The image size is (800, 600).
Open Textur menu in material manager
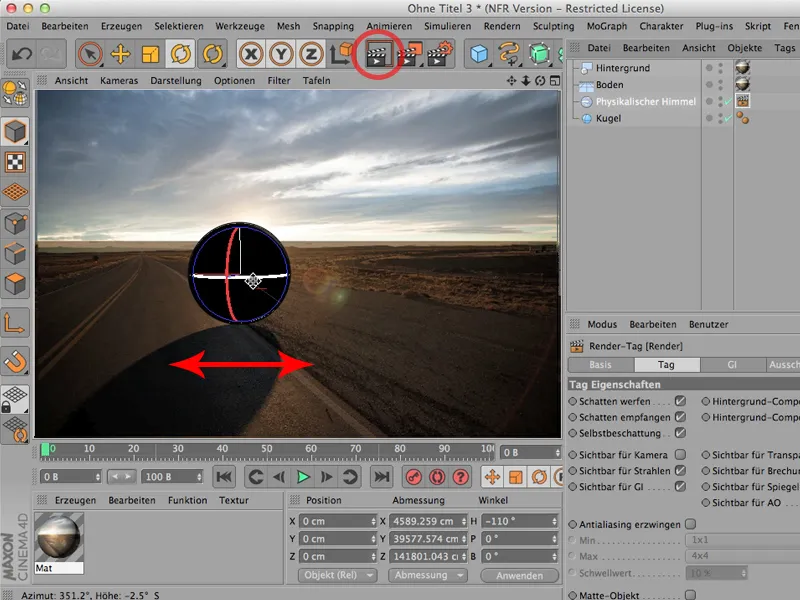pos(234,501)
